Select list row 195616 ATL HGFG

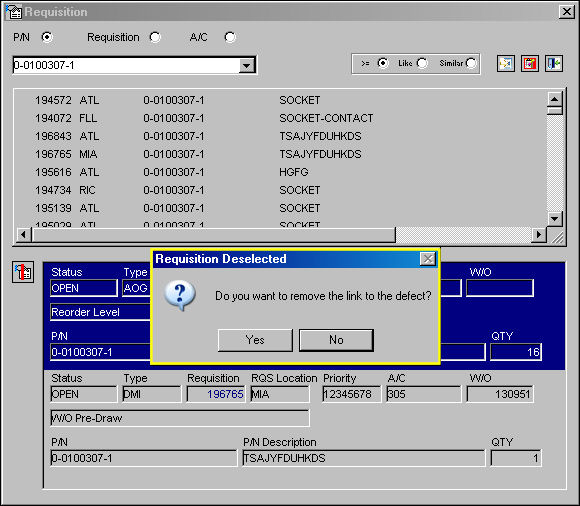(x=280, y=172)
